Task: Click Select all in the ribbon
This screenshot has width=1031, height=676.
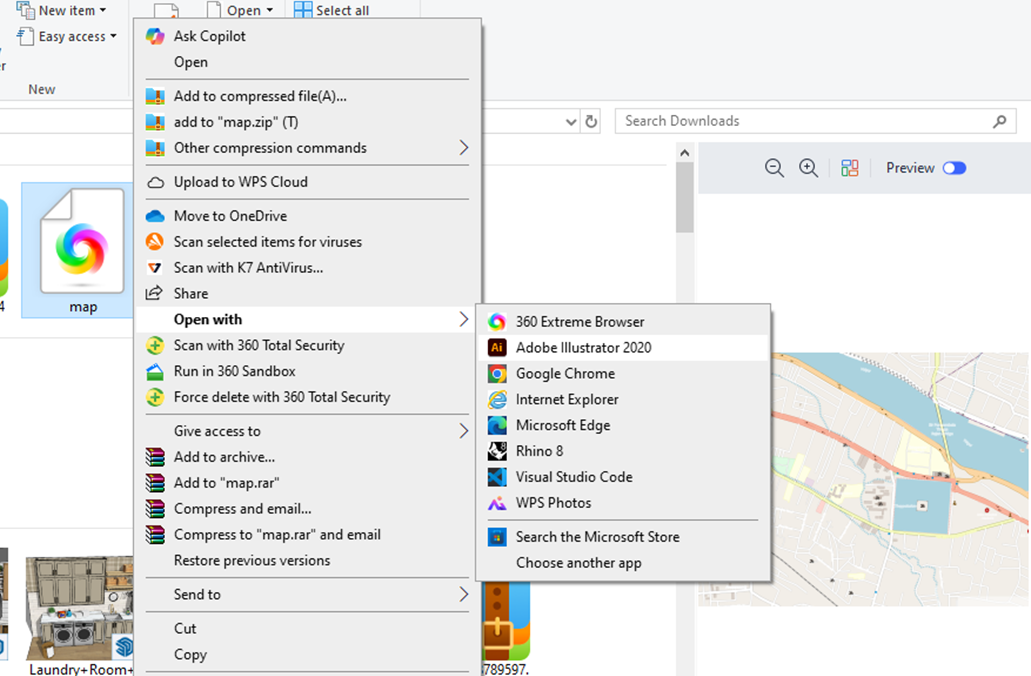Action: [331, 11]
